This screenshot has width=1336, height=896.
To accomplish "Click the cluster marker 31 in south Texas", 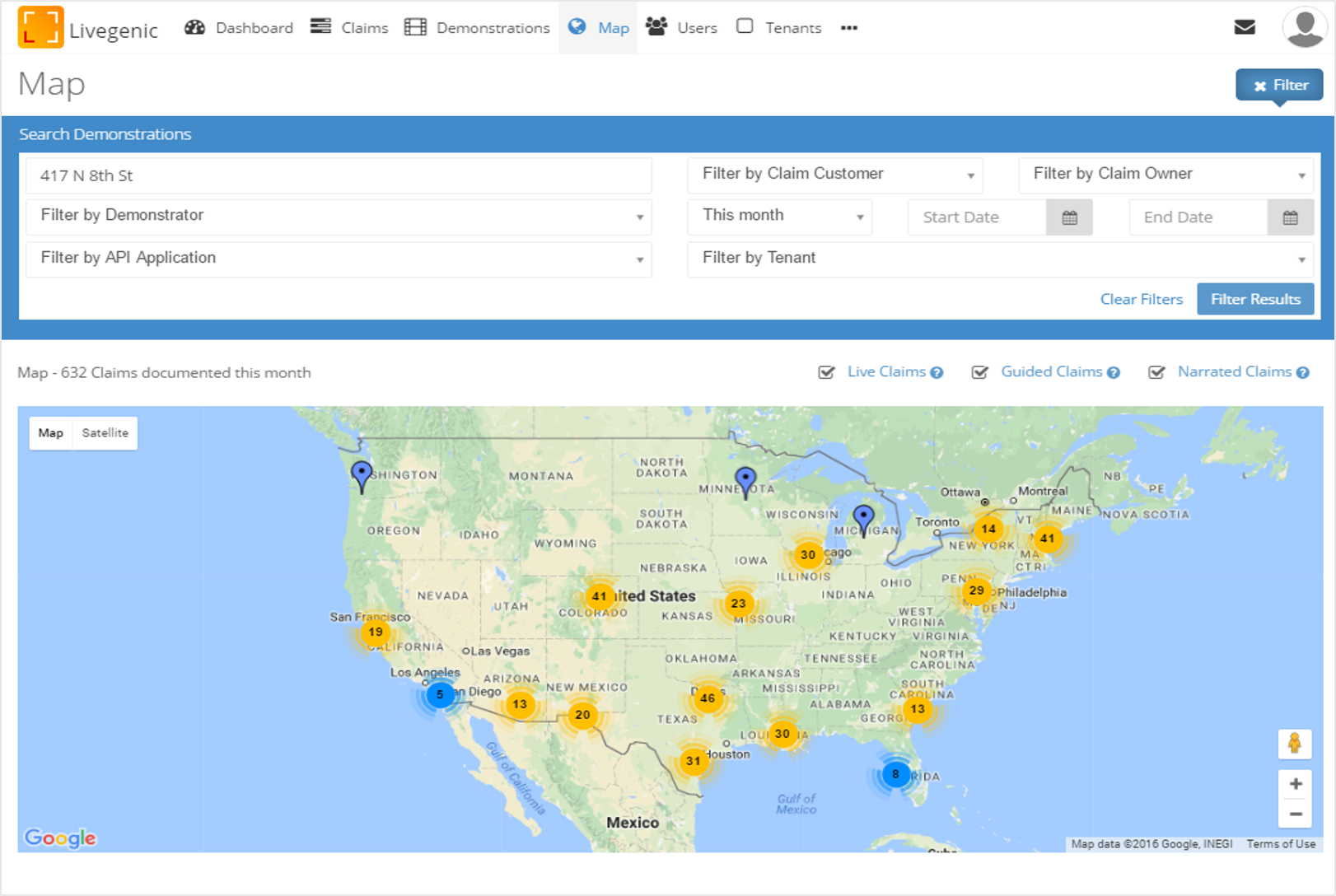I will coord(694,761).
